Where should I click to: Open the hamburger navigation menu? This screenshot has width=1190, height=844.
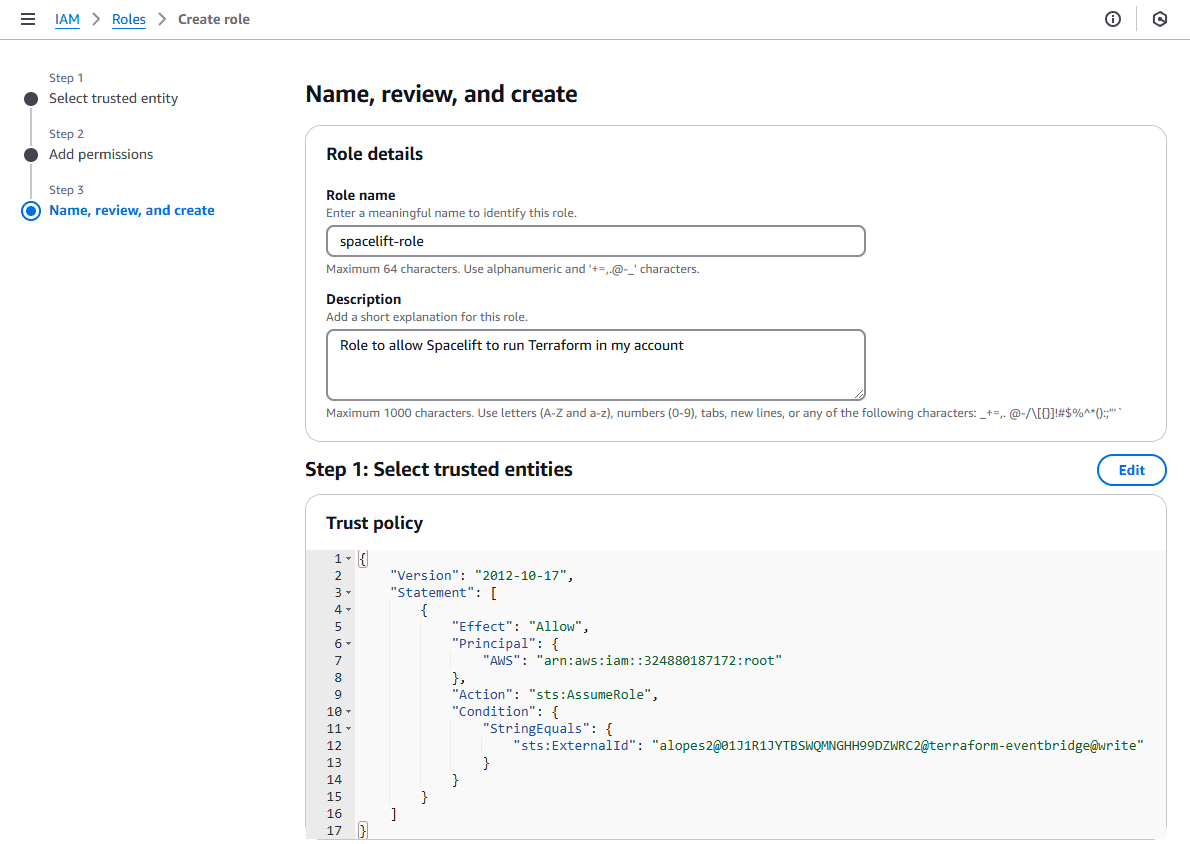click(x=28, y=19)
